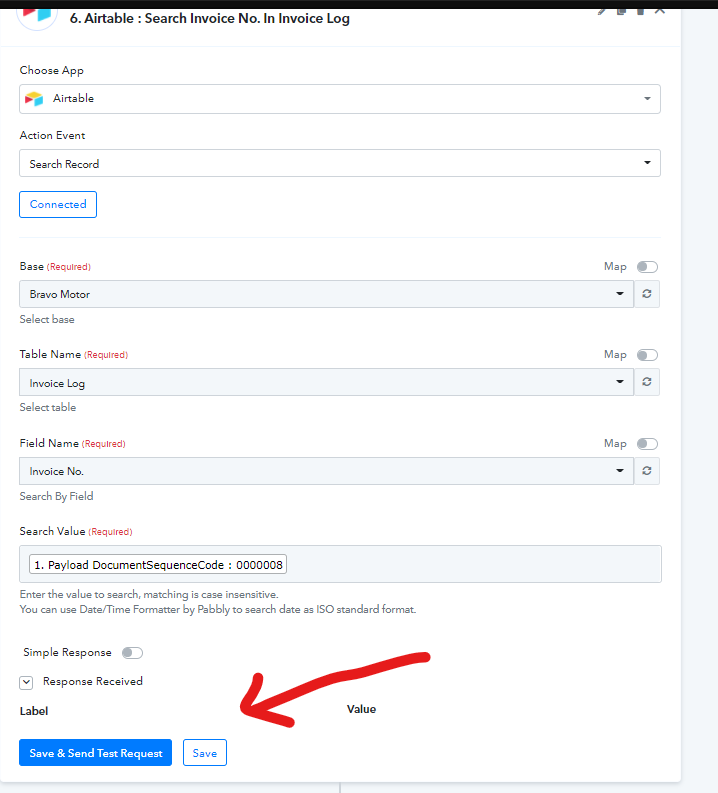The height and width of the screenshot is (793, 718).
Task: Select the Payload DocumentSequenceCode mapped tag
Action: (159, 565)
